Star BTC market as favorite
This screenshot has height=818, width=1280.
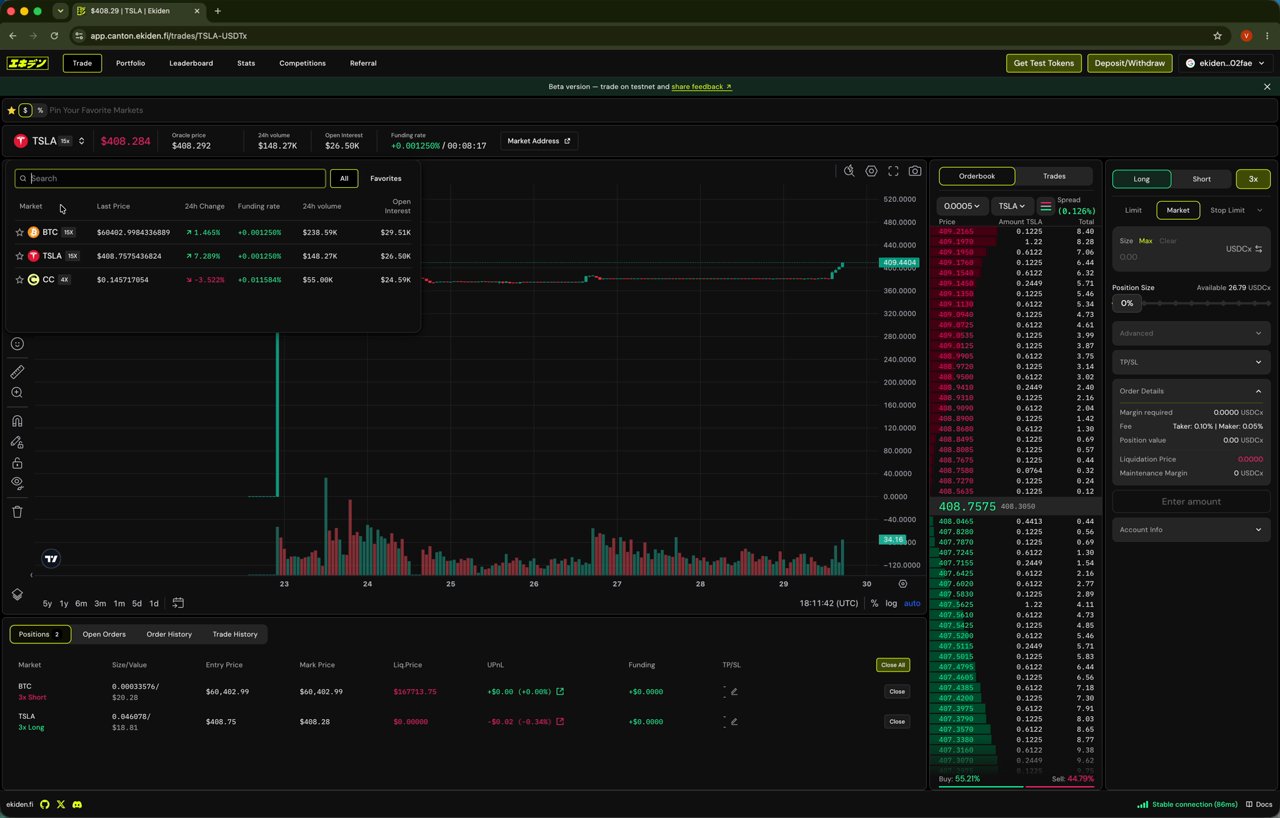coord(19,232)
